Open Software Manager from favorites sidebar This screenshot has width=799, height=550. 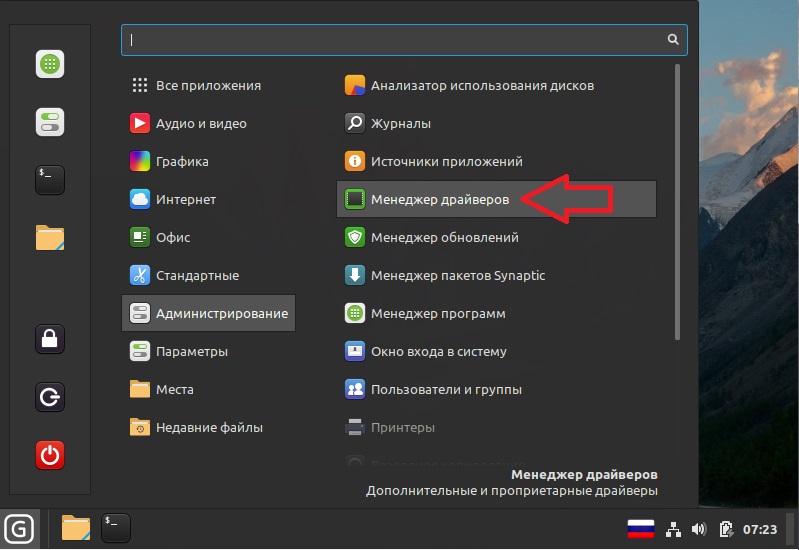[x=50, y=65]
